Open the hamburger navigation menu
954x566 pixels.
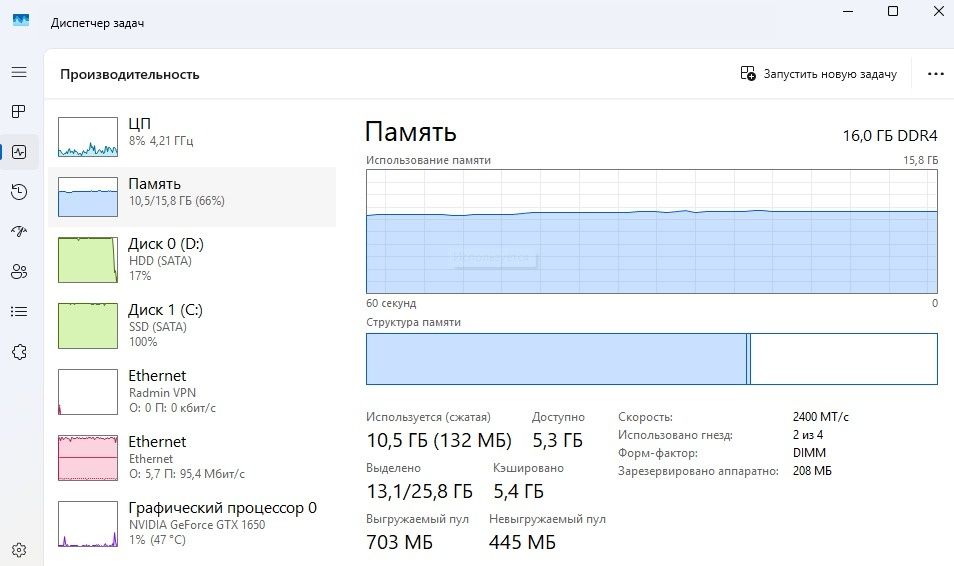tap(19, 72)
